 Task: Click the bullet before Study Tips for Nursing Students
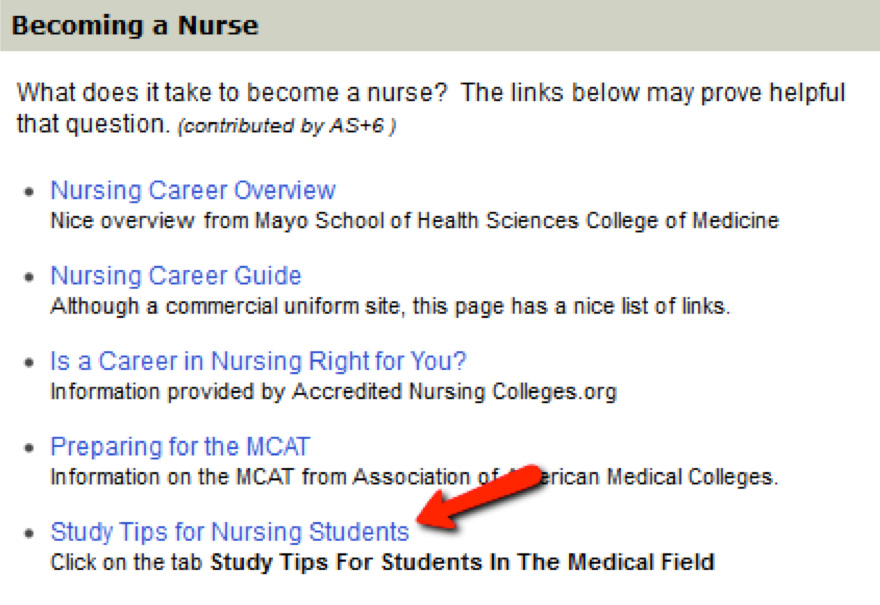(29, 533)
